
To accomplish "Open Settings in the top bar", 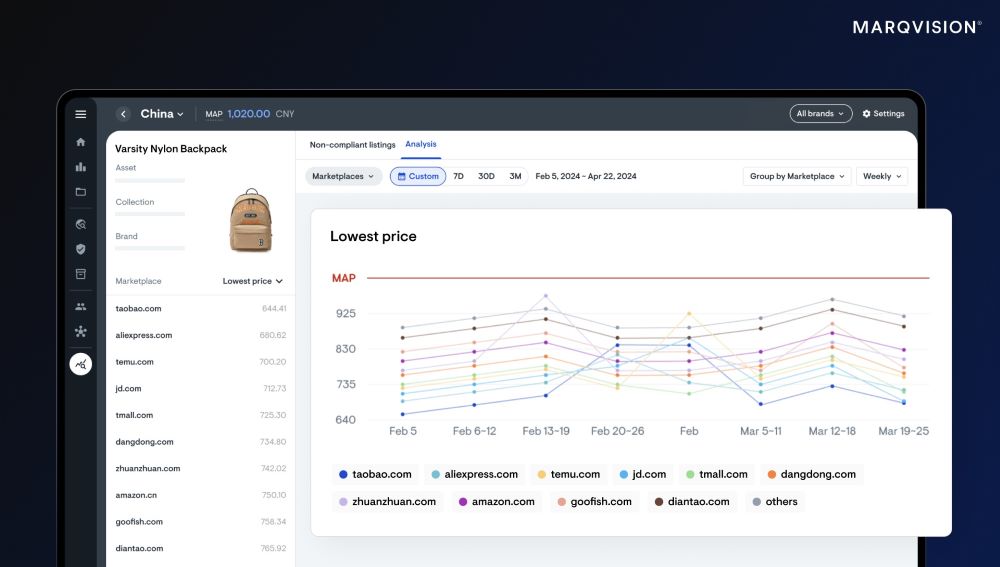I will coord(883,114).
